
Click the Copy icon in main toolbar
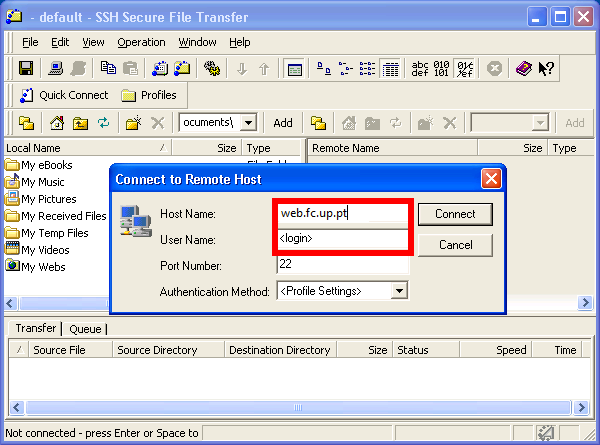[x=108, y=68]
